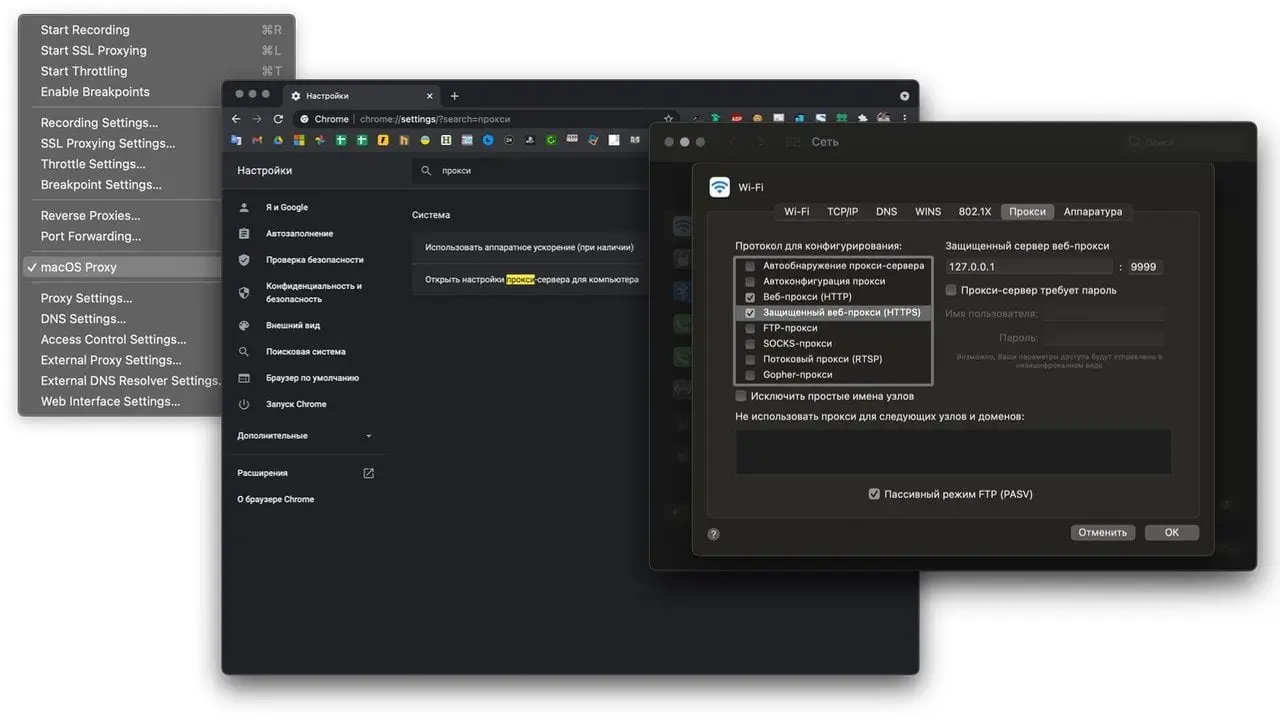The width and height of the screenshot is (1280, 720).
Task: Click the bookmark star in address bar
Action: [669, 119]
